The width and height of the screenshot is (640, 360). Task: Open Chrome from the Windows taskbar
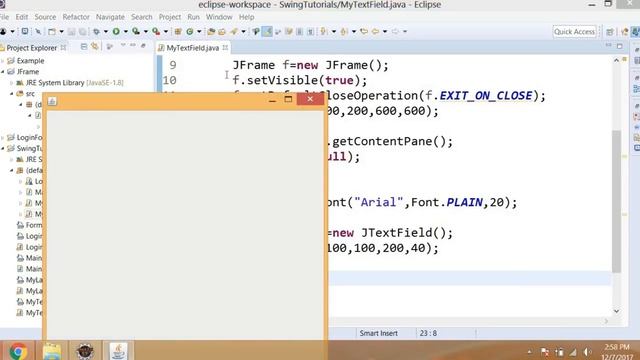(x=18, y=351)
